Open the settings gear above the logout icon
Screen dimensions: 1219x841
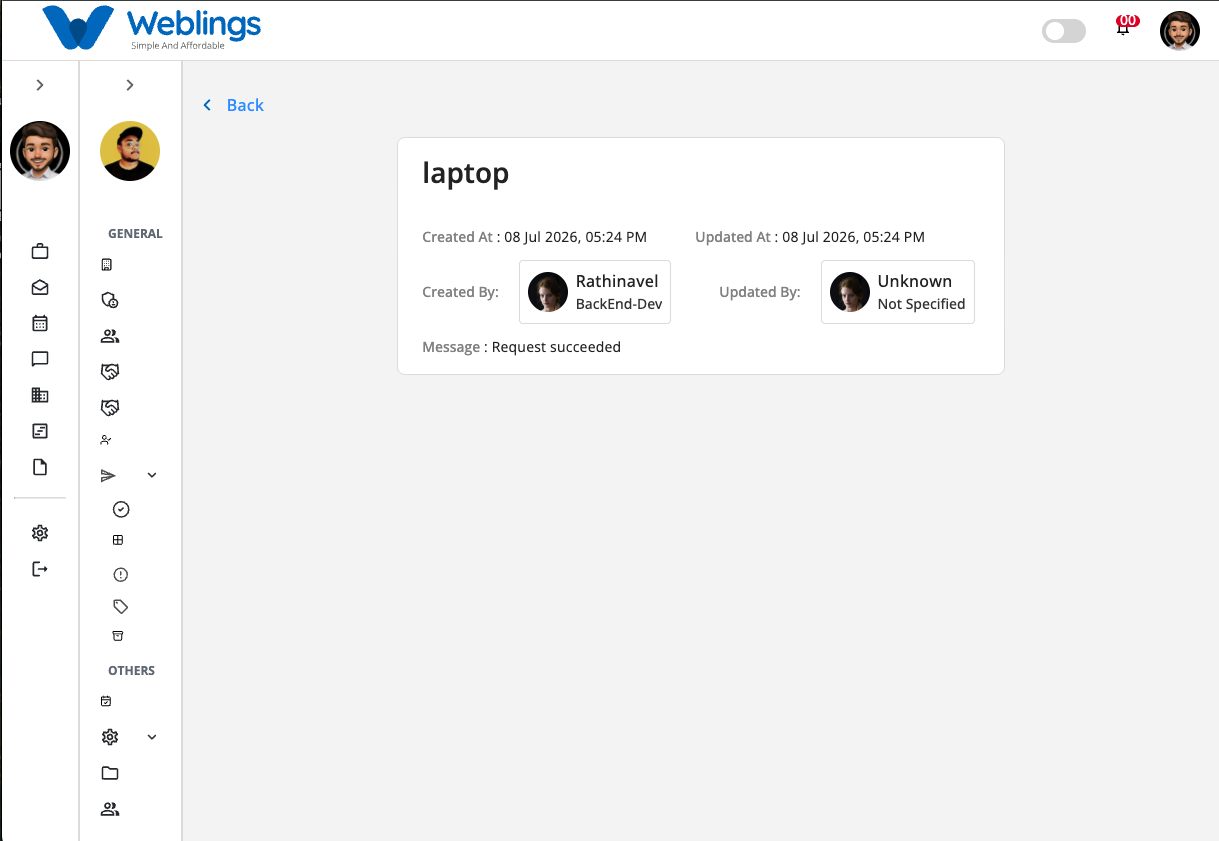point(40,533)
